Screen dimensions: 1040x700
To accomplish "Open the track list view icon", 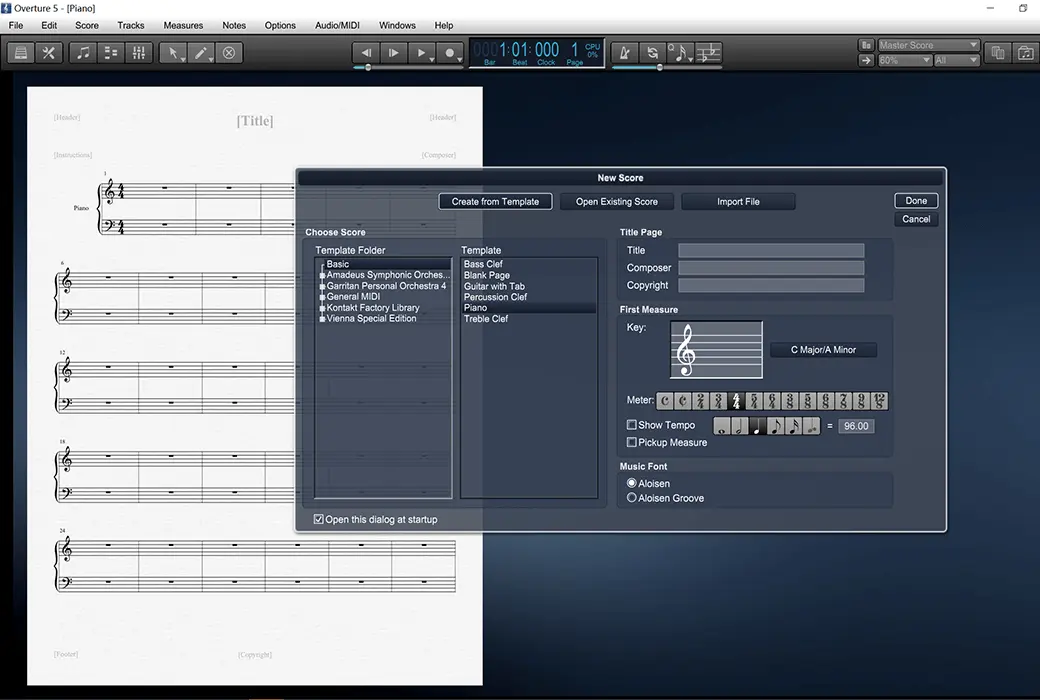I will click(x=111, y=53).
